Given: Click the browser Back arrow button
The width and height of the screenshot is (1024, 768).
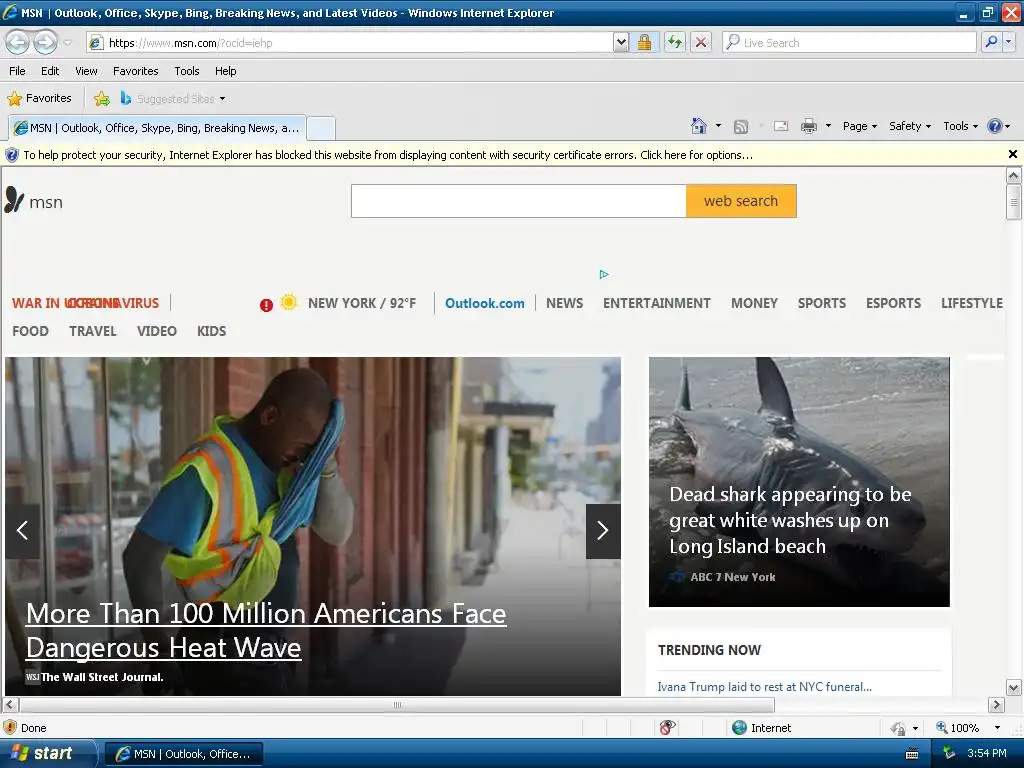Looking at the screenshot, I should click(18, 42).
